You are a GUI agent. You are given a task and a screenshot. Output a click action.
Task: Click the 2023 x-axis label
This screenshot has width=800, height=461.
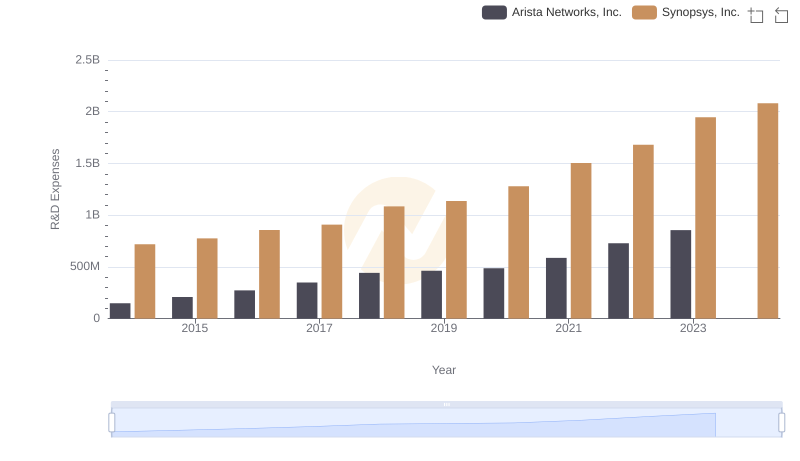click(x=693, y=328)
